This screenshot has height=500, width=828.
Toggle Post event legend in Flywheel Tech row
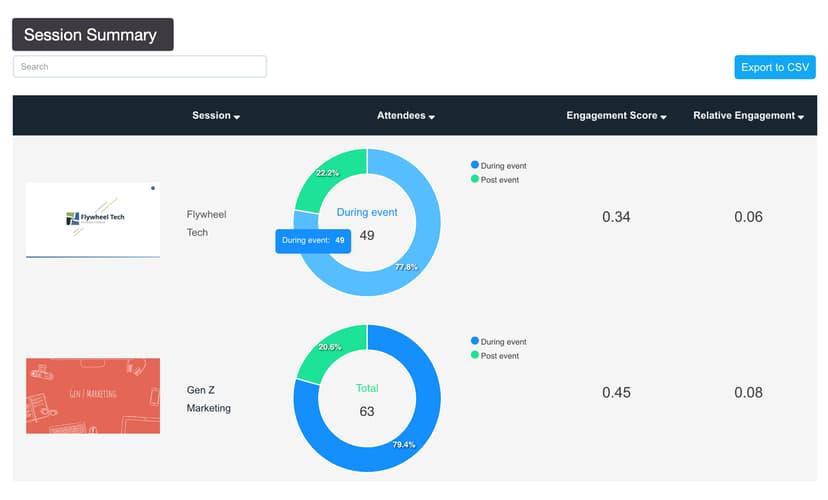494,180
